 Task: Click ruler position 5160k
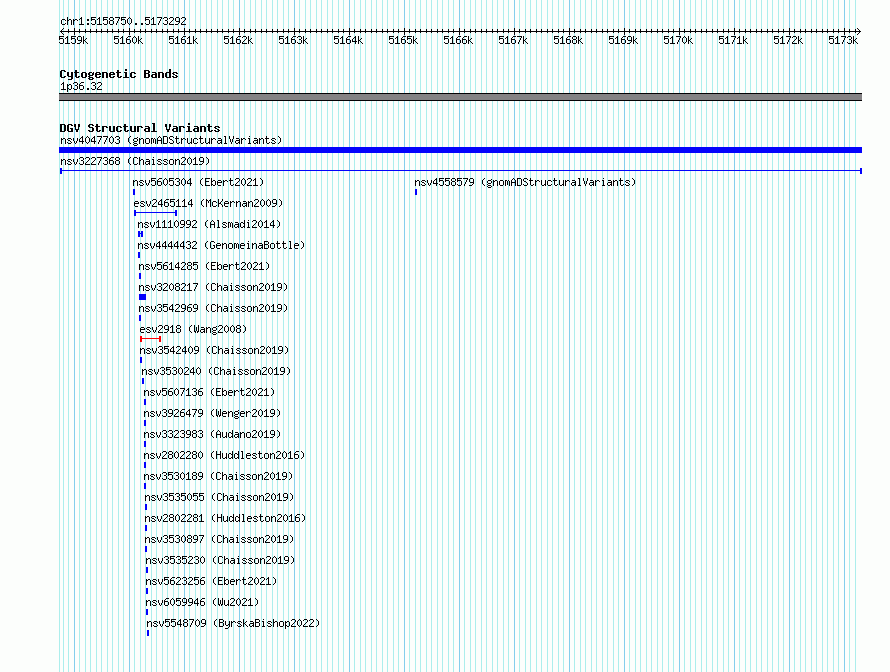point(128,40)
